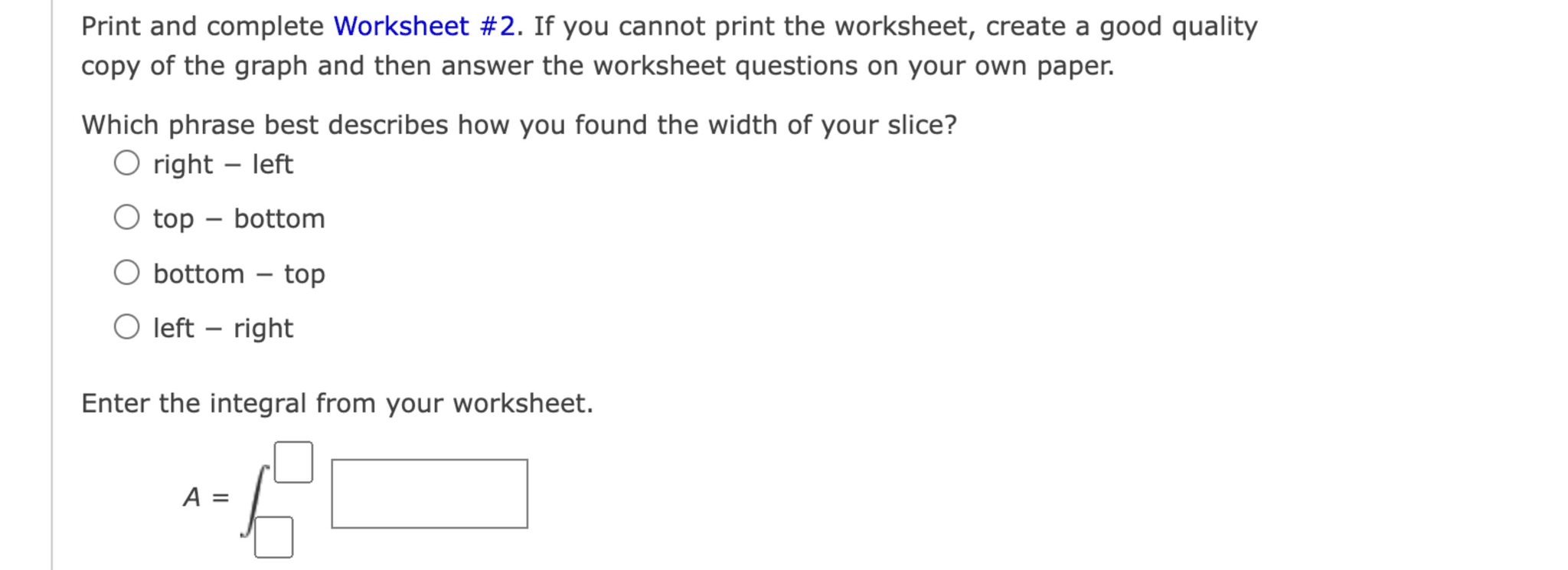Viewport: 1568px width, 570px height.
Task: Click the 'Enter the integral from your worksheet' text
Action: tap(337, 404)
